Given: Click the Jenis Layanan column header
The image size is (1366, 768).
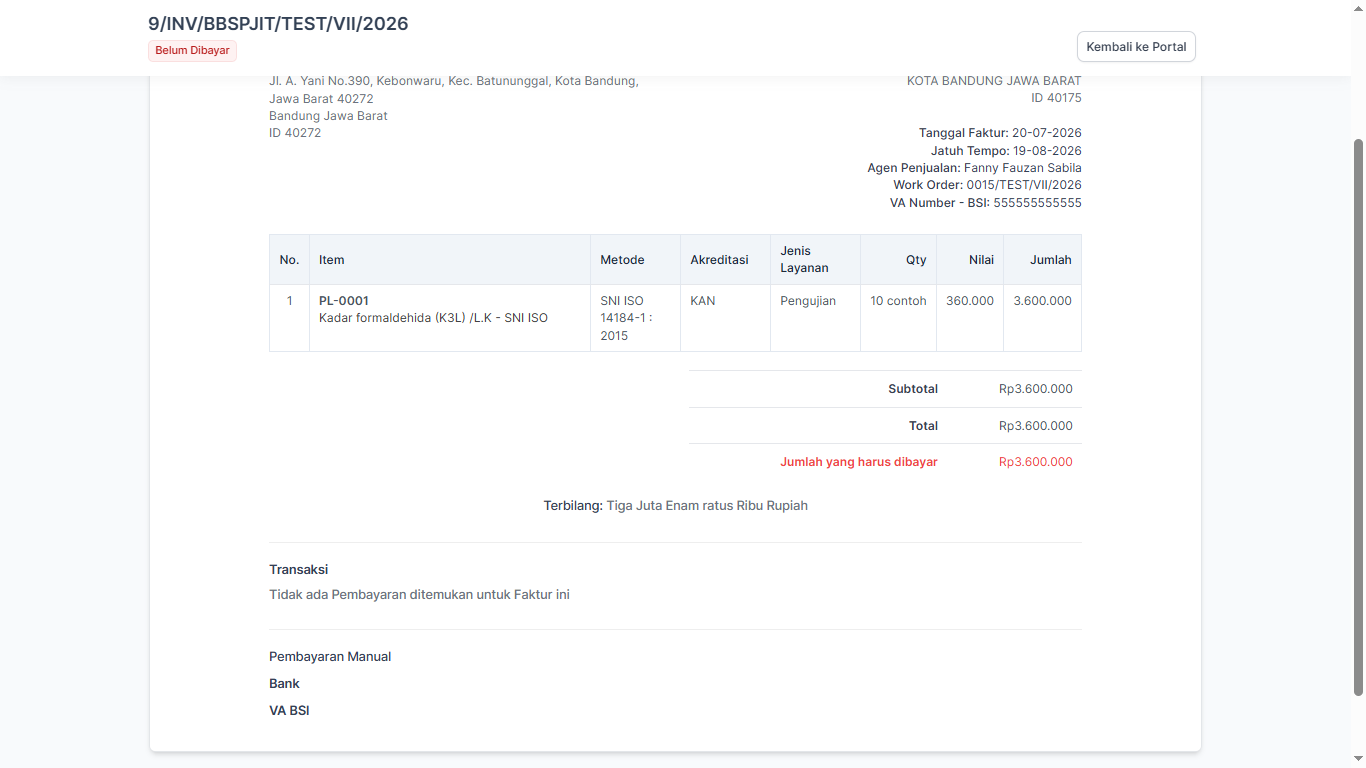Looking at the screenshot, I should (804, 259).
